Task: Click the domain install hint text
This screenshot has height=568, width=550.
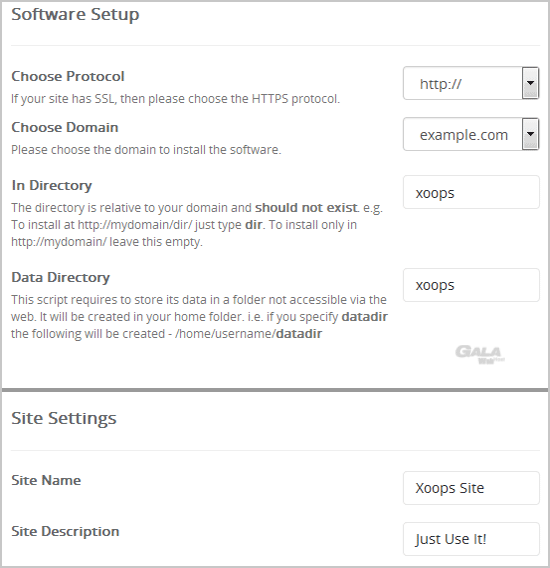Action: click(146, 150)
